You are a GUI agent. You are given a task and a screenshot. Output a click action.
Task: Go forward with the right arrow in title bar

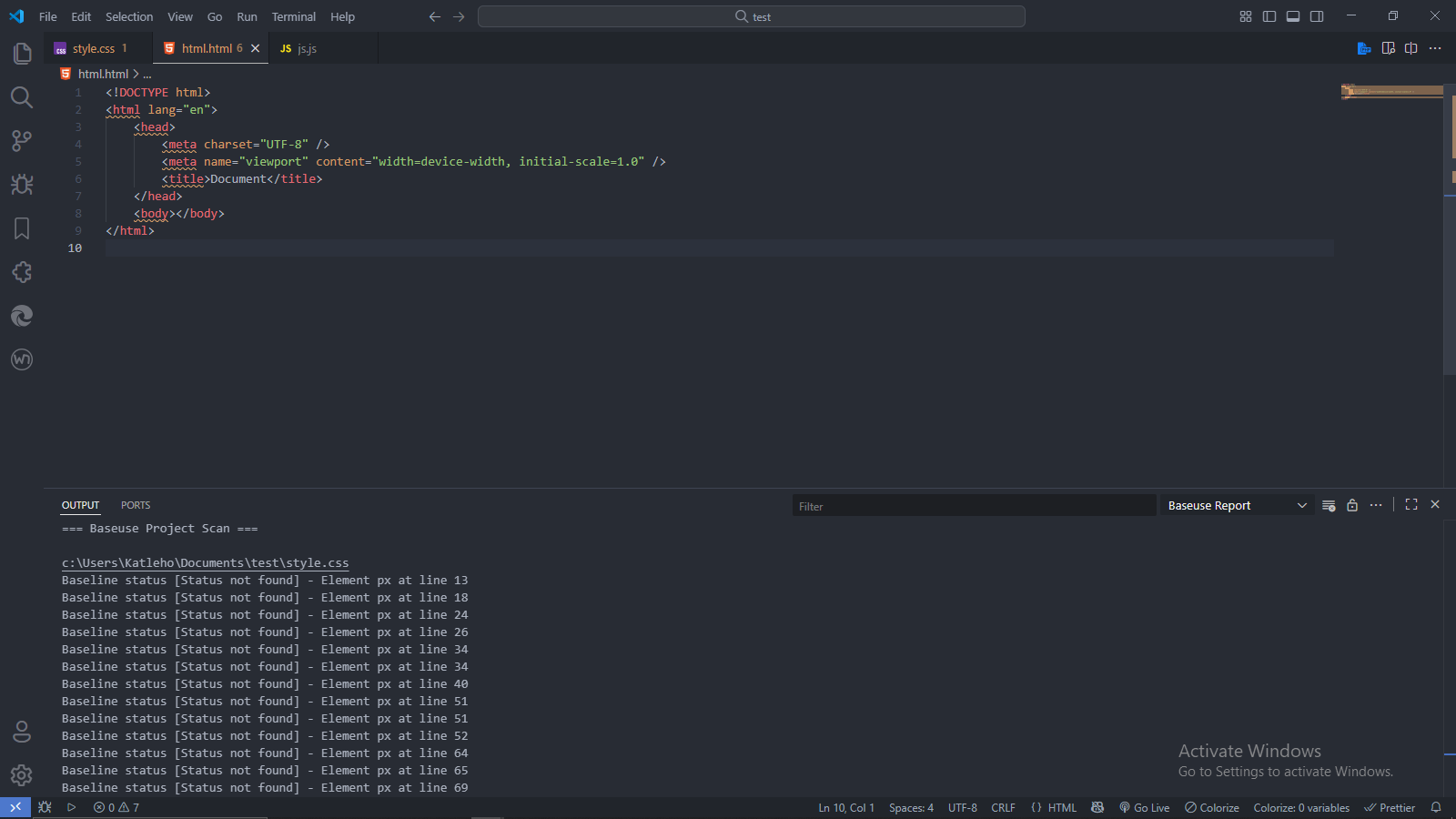(x=459, y=16)
